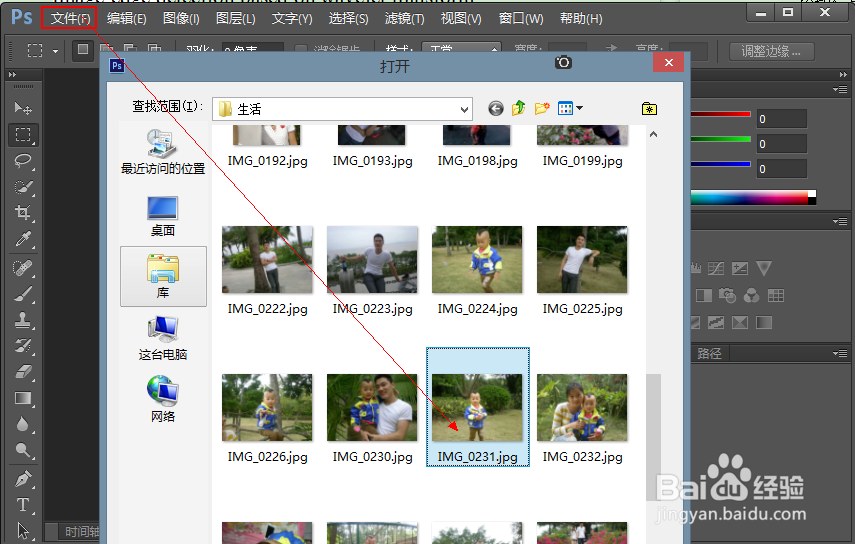The width and height of the screenshot is (855, 544).
Task: Open the favorites folder icon in dialog
Action: click(x=649, y=108)
